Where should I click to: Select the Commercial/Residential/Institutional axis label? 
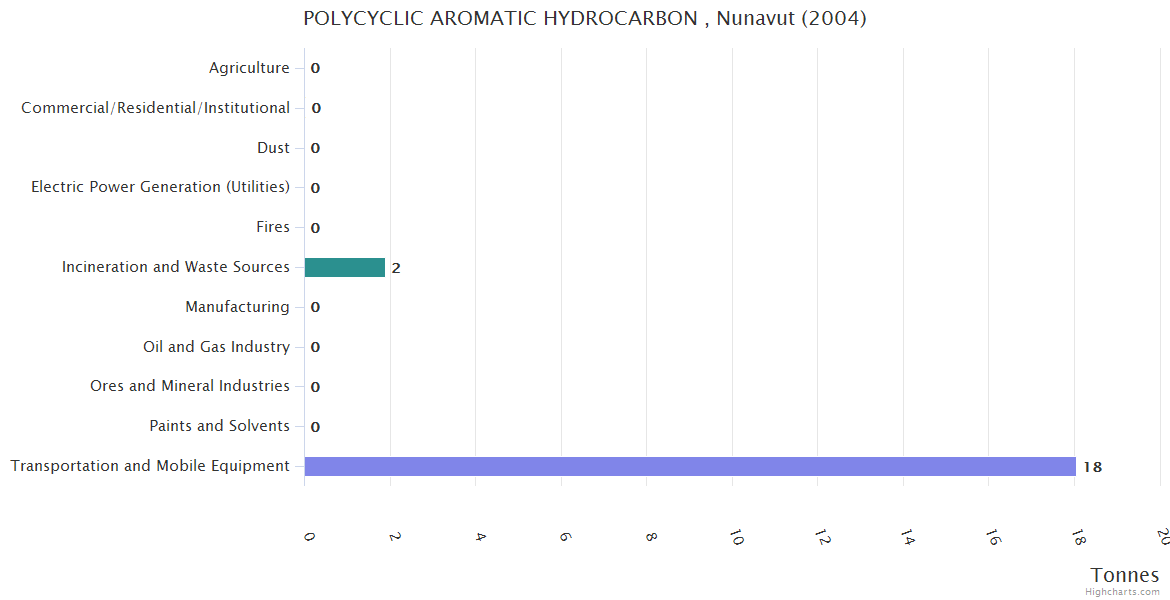[155, 108]
